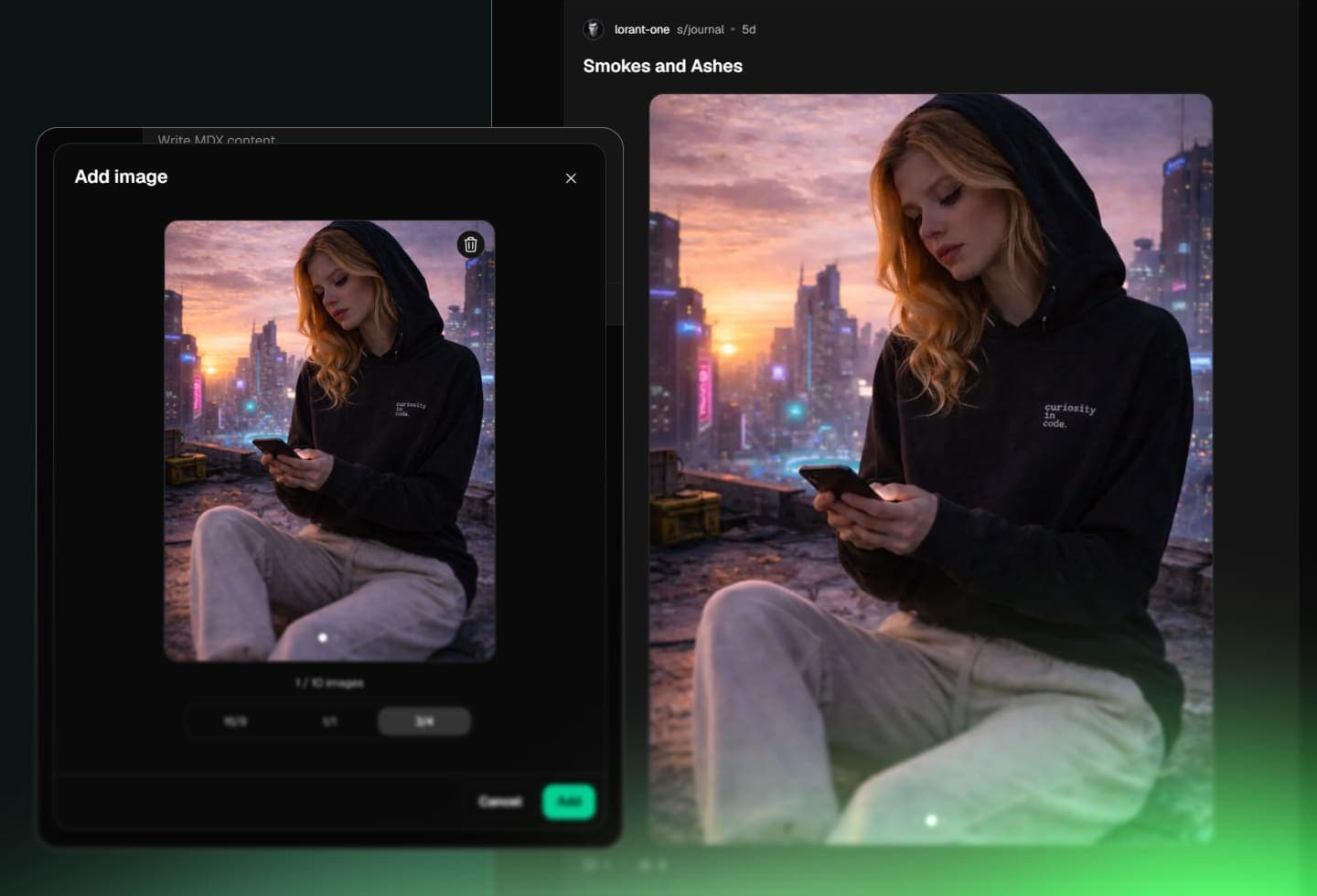
Task: Confirm with the green Add button
Action: (x=568, y=801)
